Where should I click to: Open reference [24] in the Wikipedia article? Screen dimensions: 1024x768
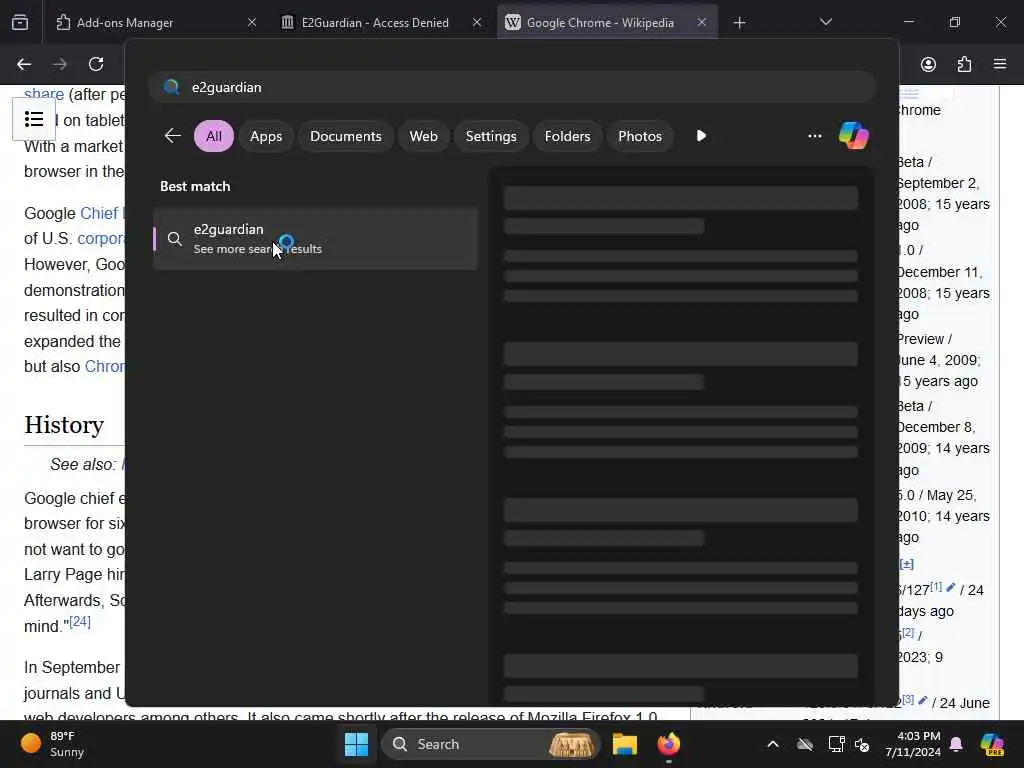coord(80,620)
